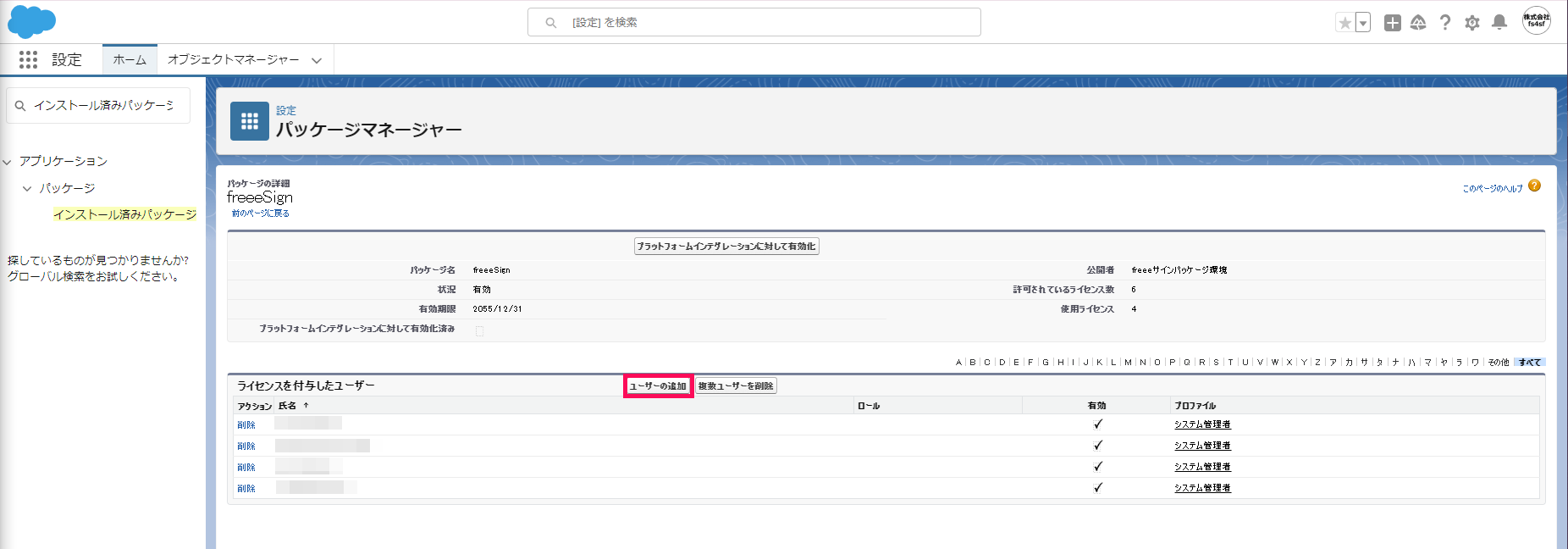Filter users by letter W
Screen dimensions: 1568x549
pyautogui.click(x=1274, y=363)
